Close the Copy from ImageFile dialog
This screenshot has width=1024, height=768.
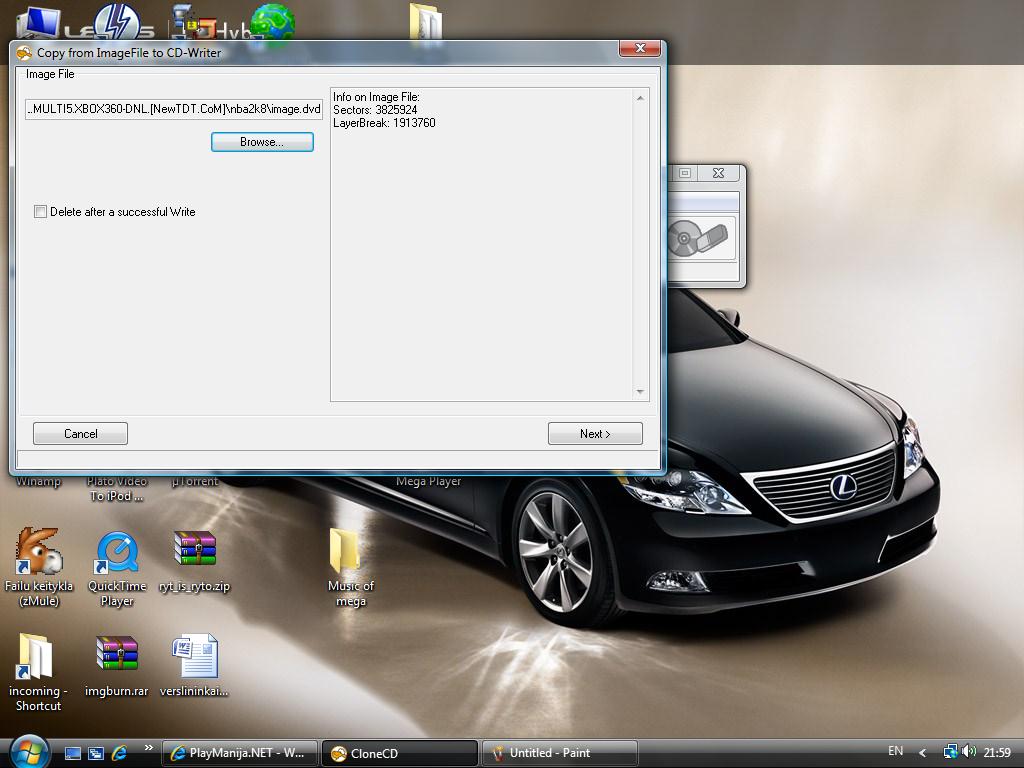coord(639,48)
